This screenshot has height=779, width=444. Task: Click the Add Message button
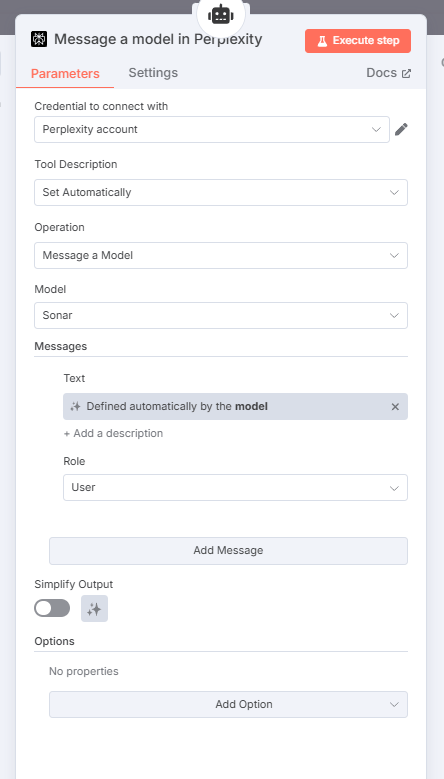228,550
